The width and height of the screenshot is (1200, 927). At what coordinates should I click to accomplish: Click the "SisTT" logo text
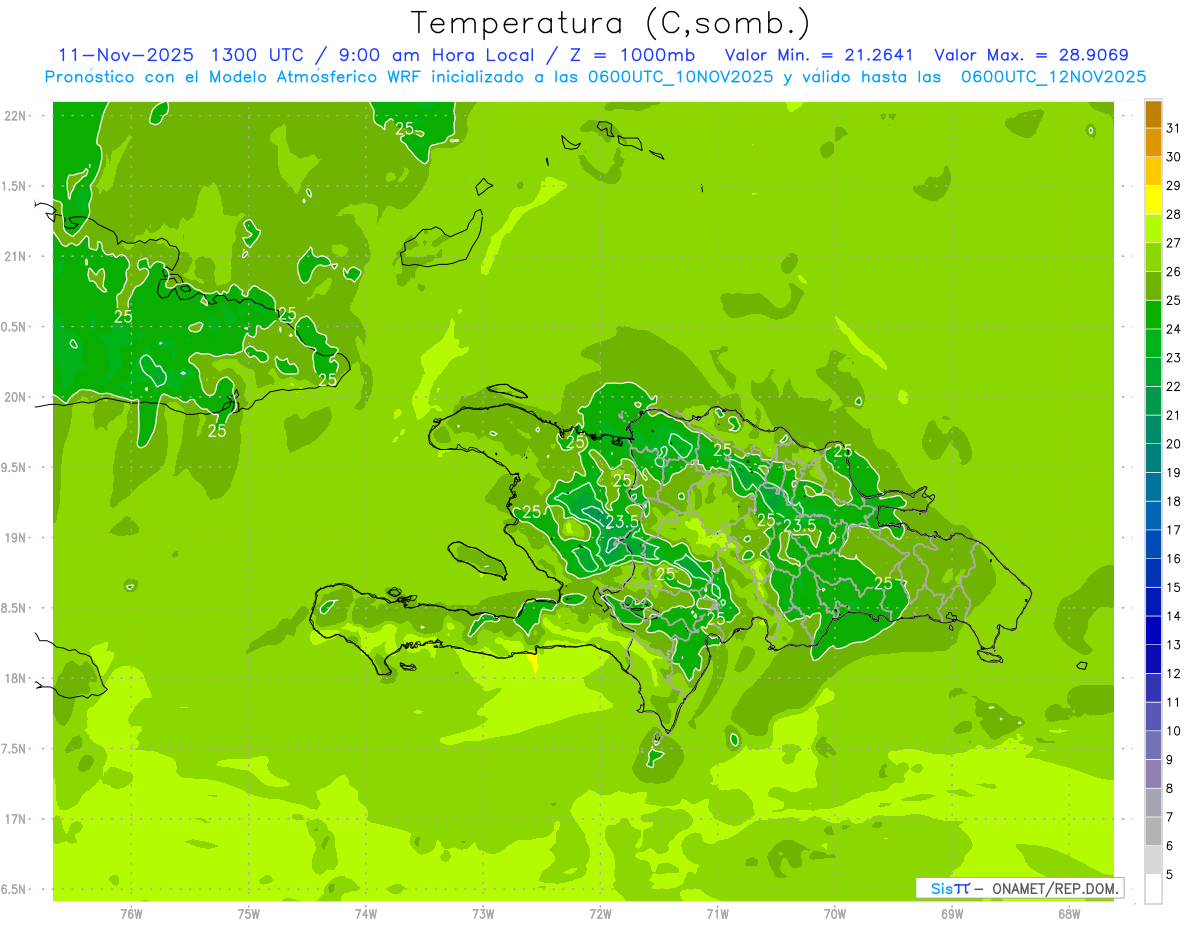(x=950, y=888)
